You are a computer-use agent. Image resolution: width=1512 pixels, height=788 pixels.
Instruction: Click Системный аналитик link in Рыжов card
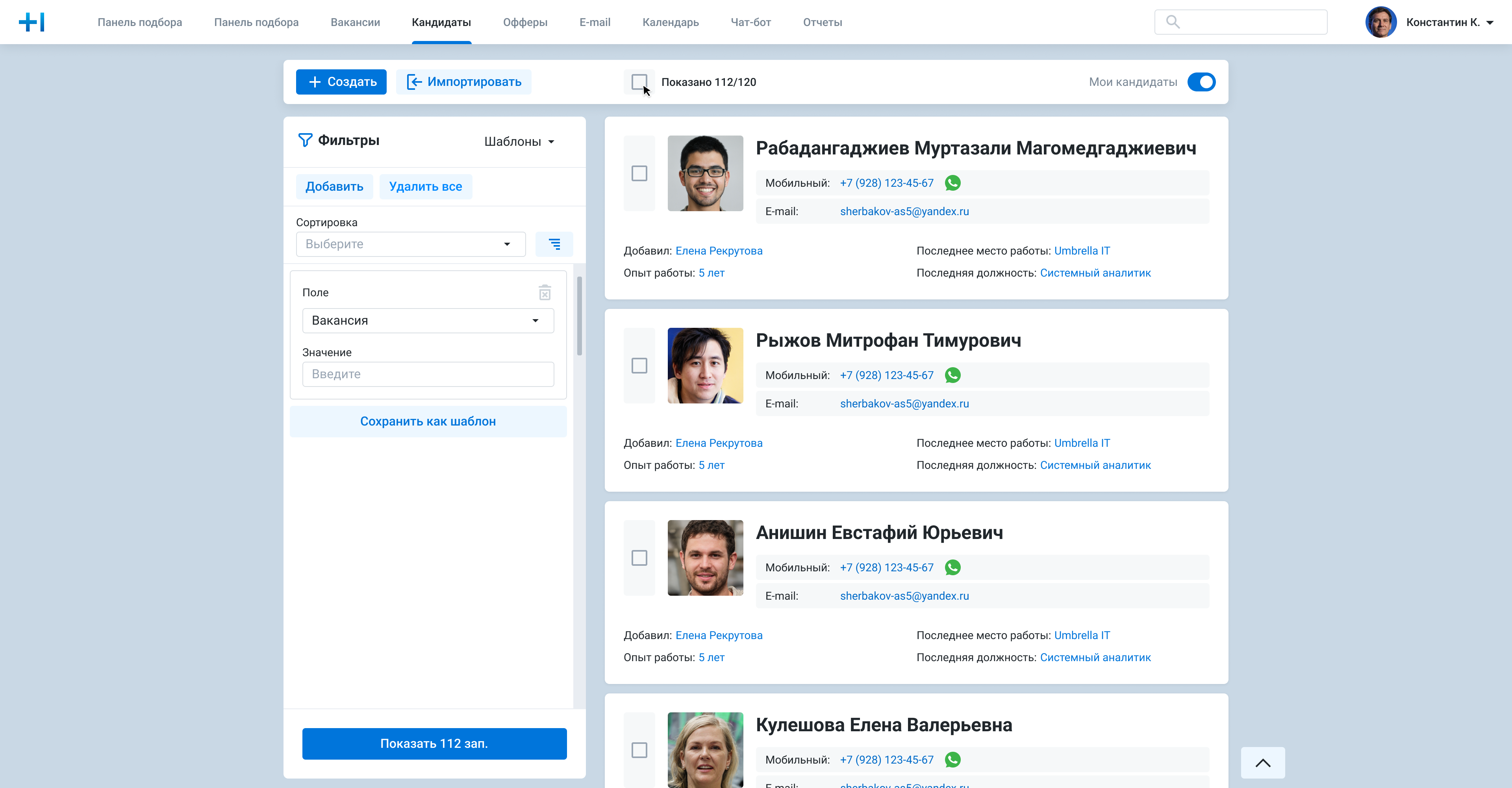coord(1095,465)
